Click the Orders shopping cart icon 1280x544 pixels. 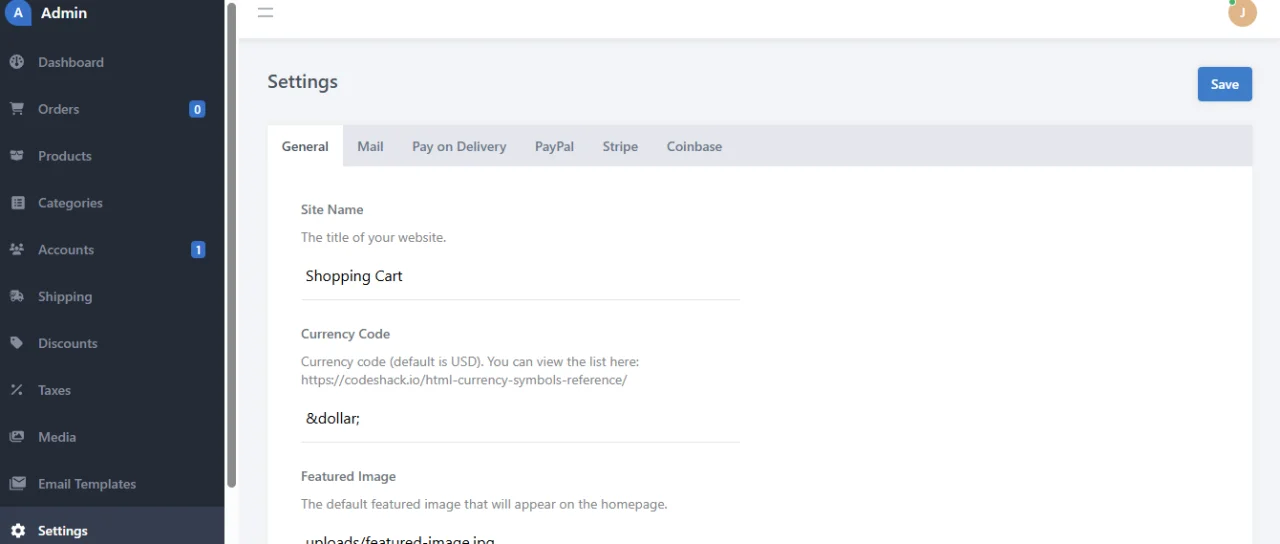17,109
